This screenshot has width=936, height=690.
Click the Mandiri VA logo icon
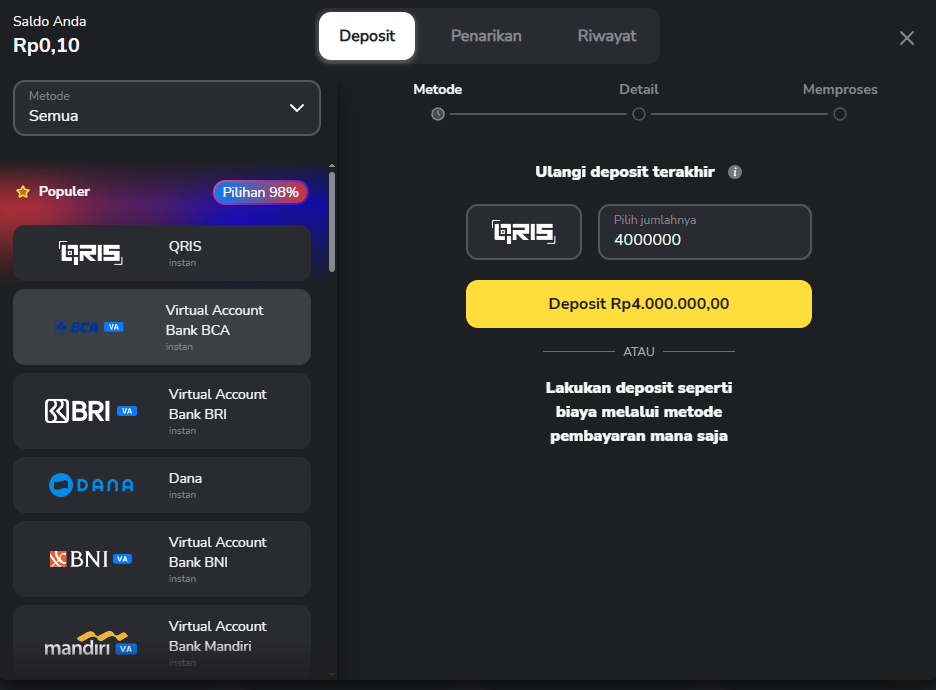point(91,643)
